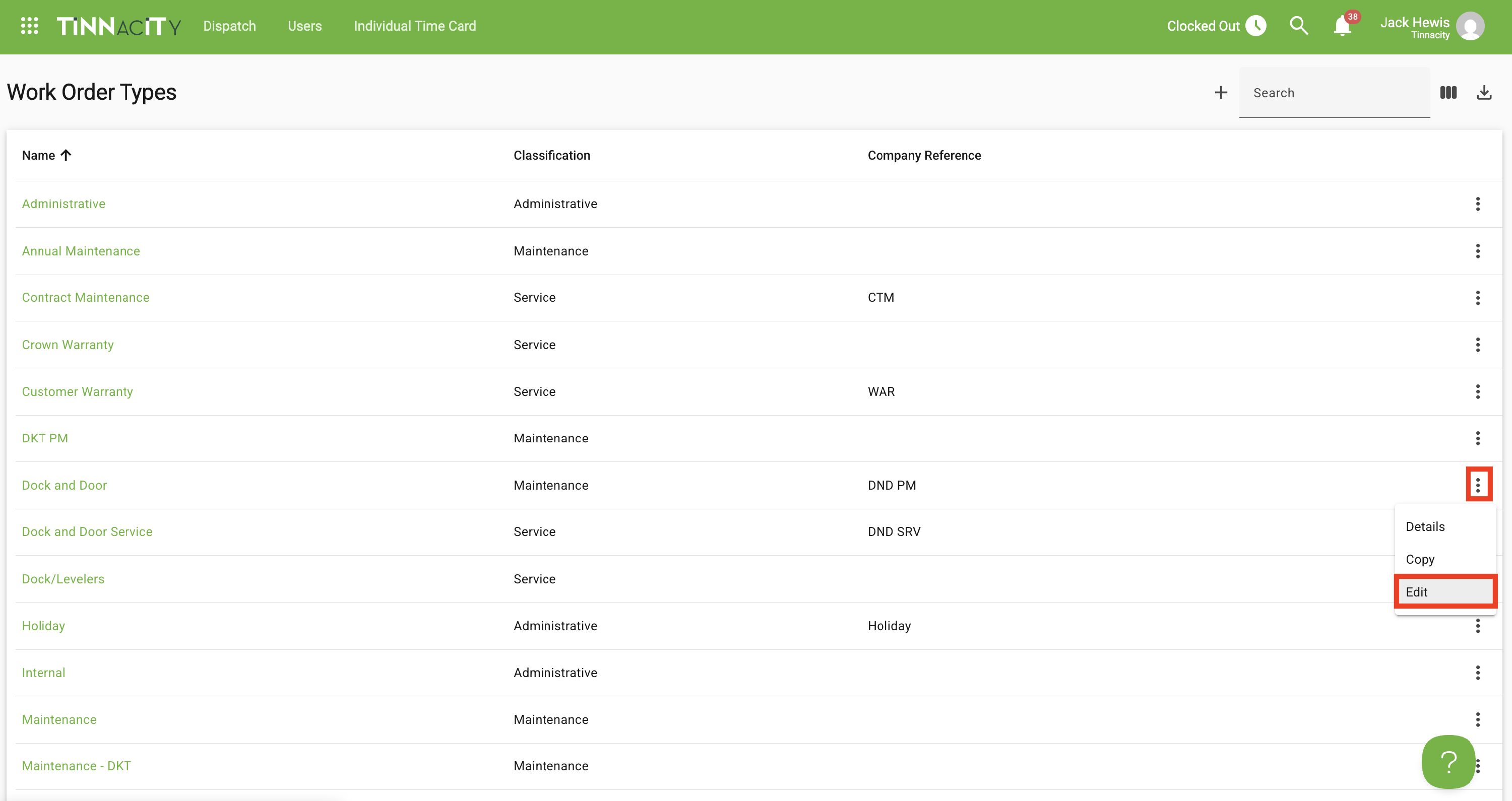Open Individual Time Card navigation item
1512x801 pixels.
point(415,26)
